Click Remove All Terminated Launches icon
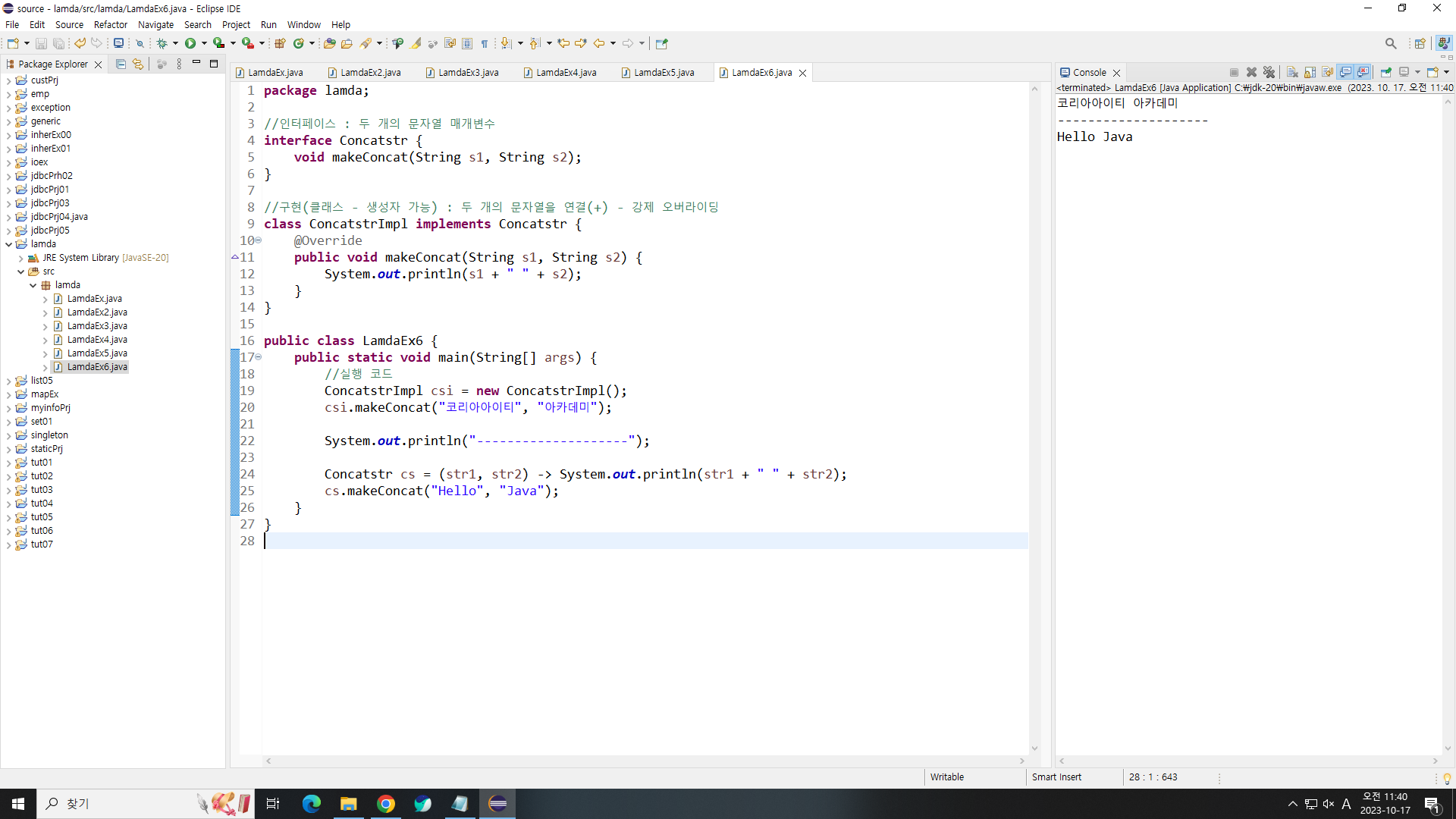Image resolution: width=1456 pixels, height=819 pixels. [x=1269, y=72]
